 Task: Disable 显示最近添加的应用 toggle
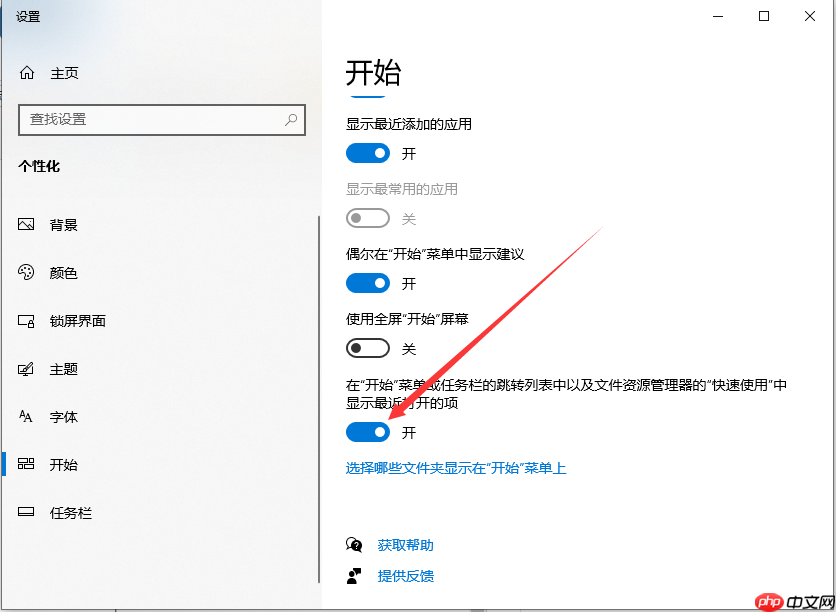pyautogui.click(x=368, y=153)
